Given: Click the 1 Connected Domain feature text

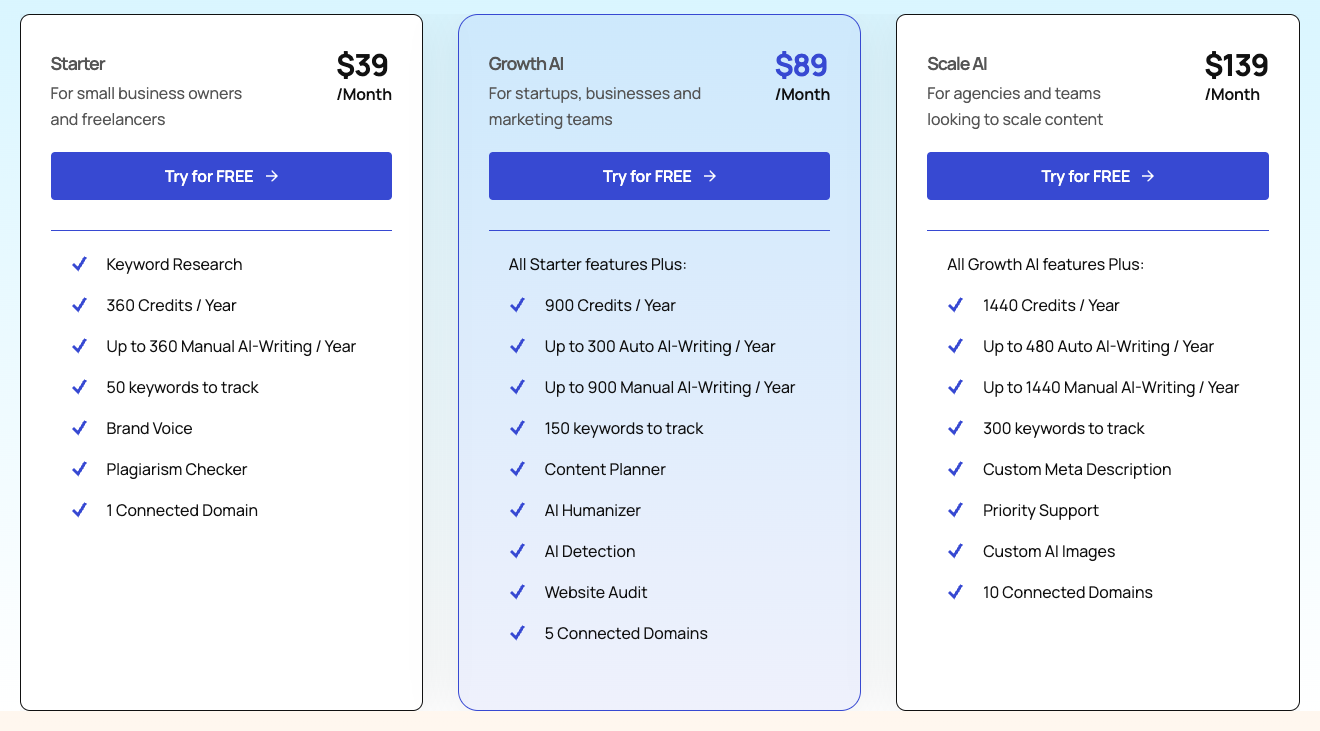Looking at the screenshot, I should point(182,510).
